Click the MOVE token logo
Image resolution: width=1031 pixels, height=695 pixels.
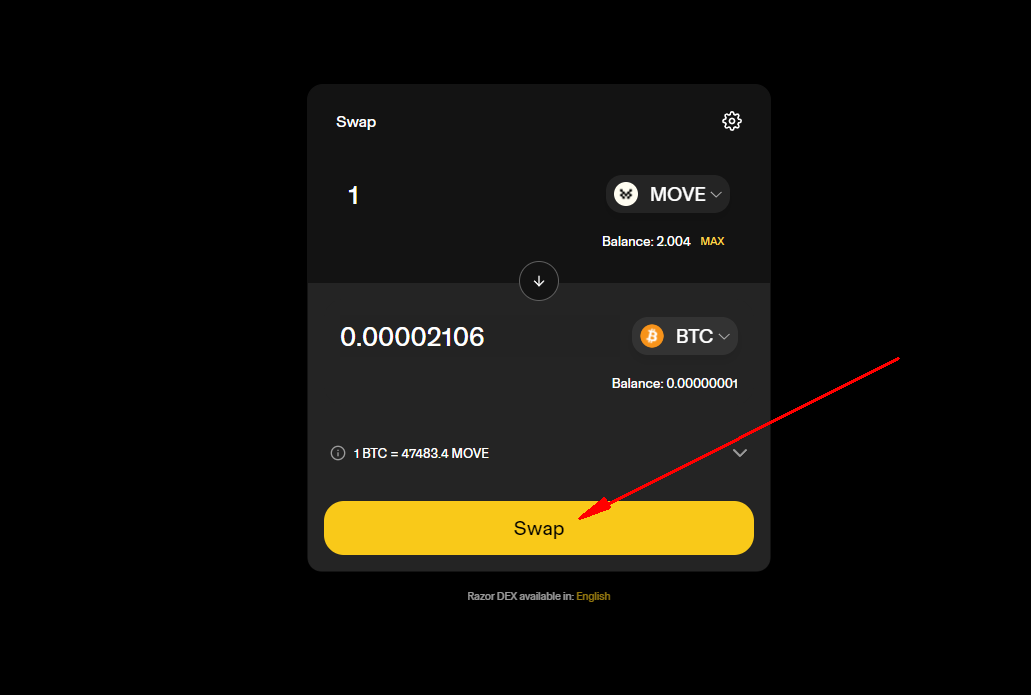point(626,194)
